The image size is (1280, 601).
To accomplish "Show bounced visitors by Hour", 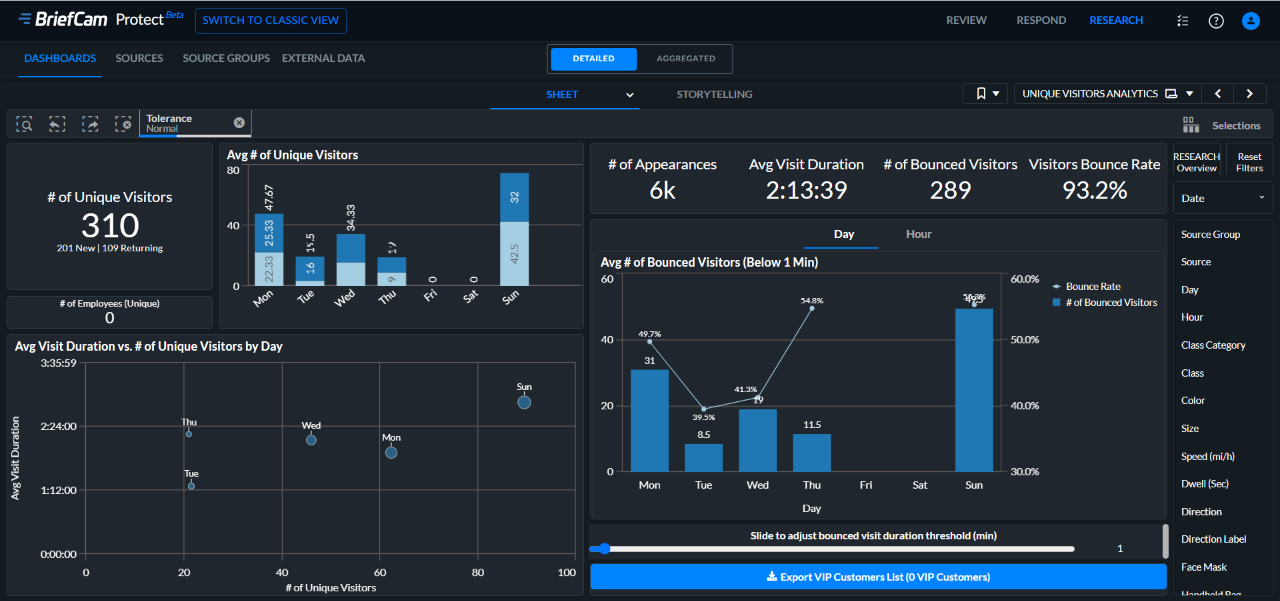I will pos(918,234).
